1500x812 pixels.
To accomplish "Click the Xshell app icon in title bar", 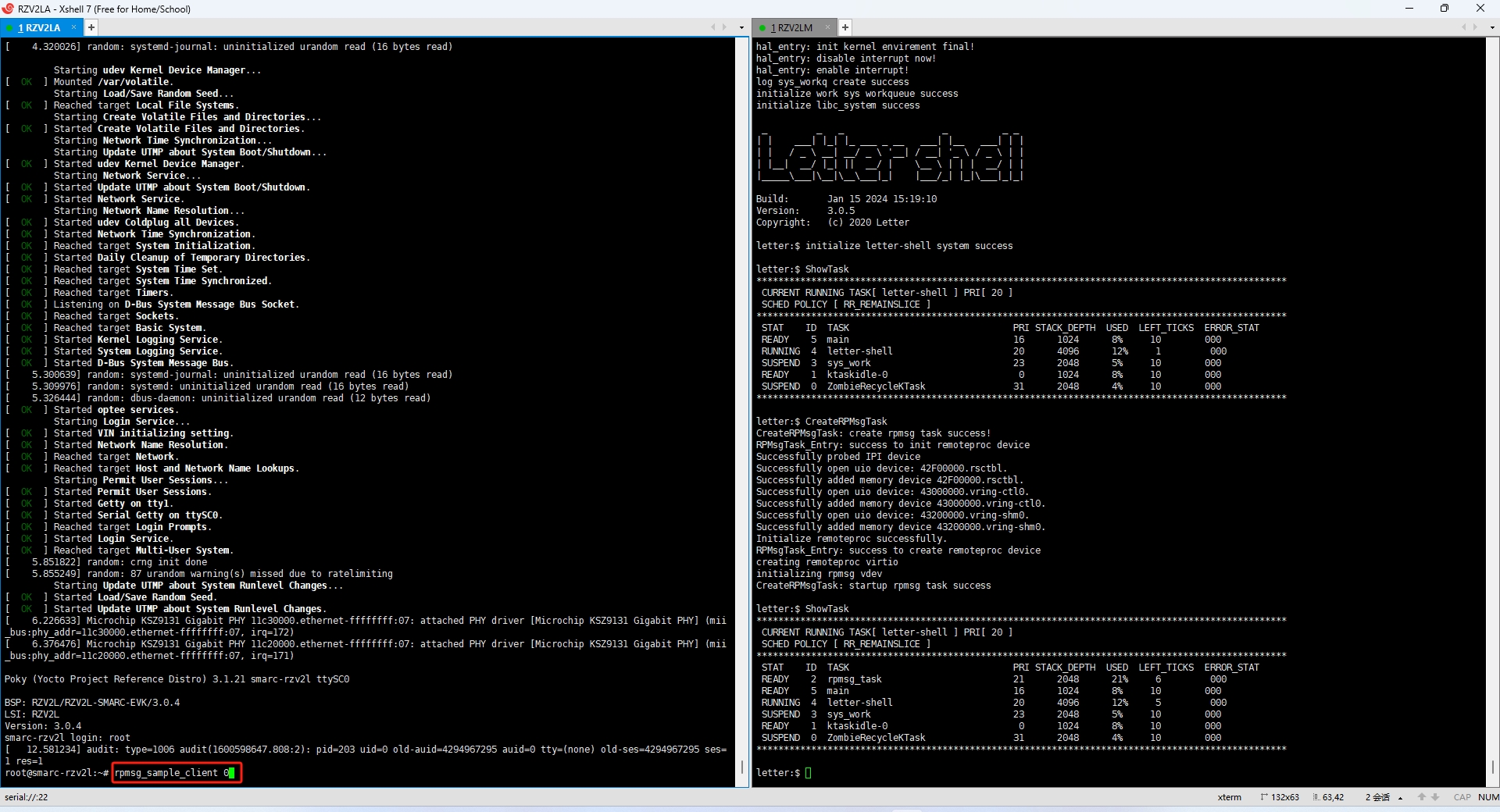I will tap(8, 9).
